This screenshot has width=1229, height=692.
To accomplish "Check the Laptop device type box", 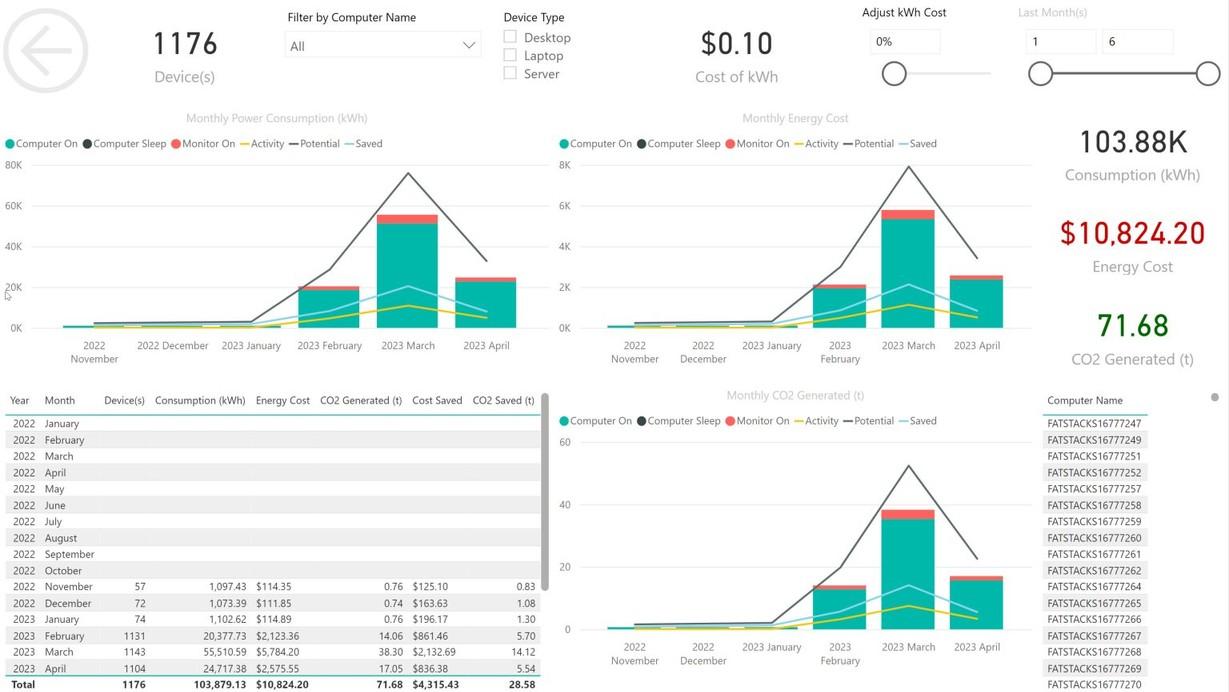I will pyautogui.click(x=510, y=55).
